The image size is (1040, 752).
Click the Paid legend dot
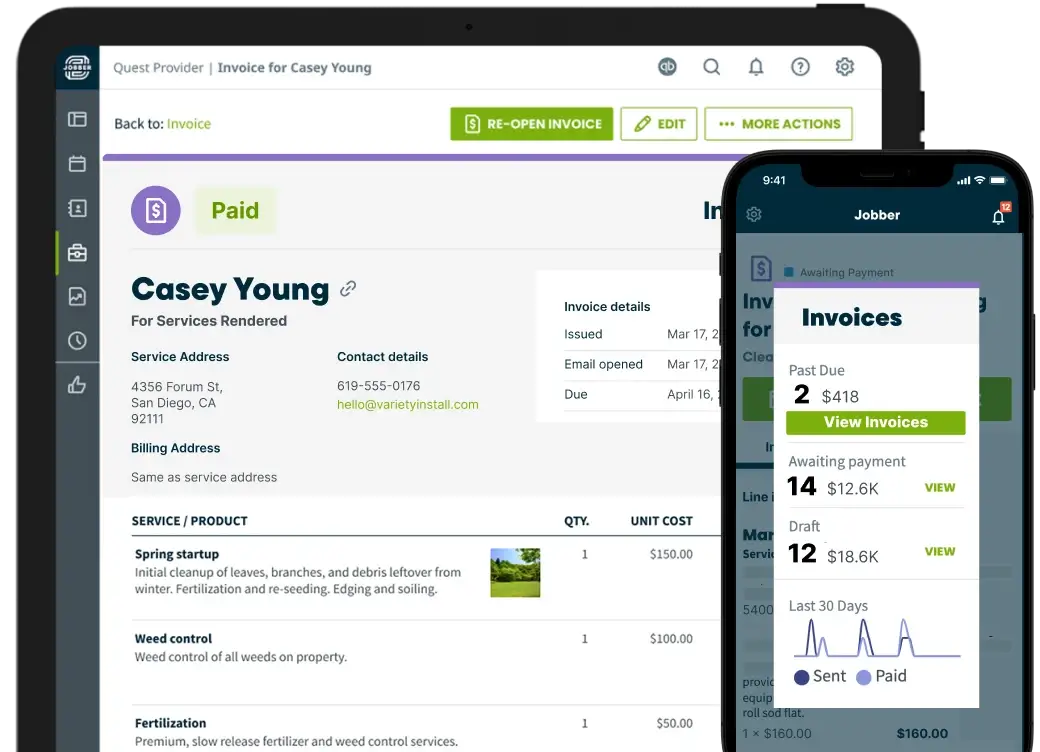point(864,677)
